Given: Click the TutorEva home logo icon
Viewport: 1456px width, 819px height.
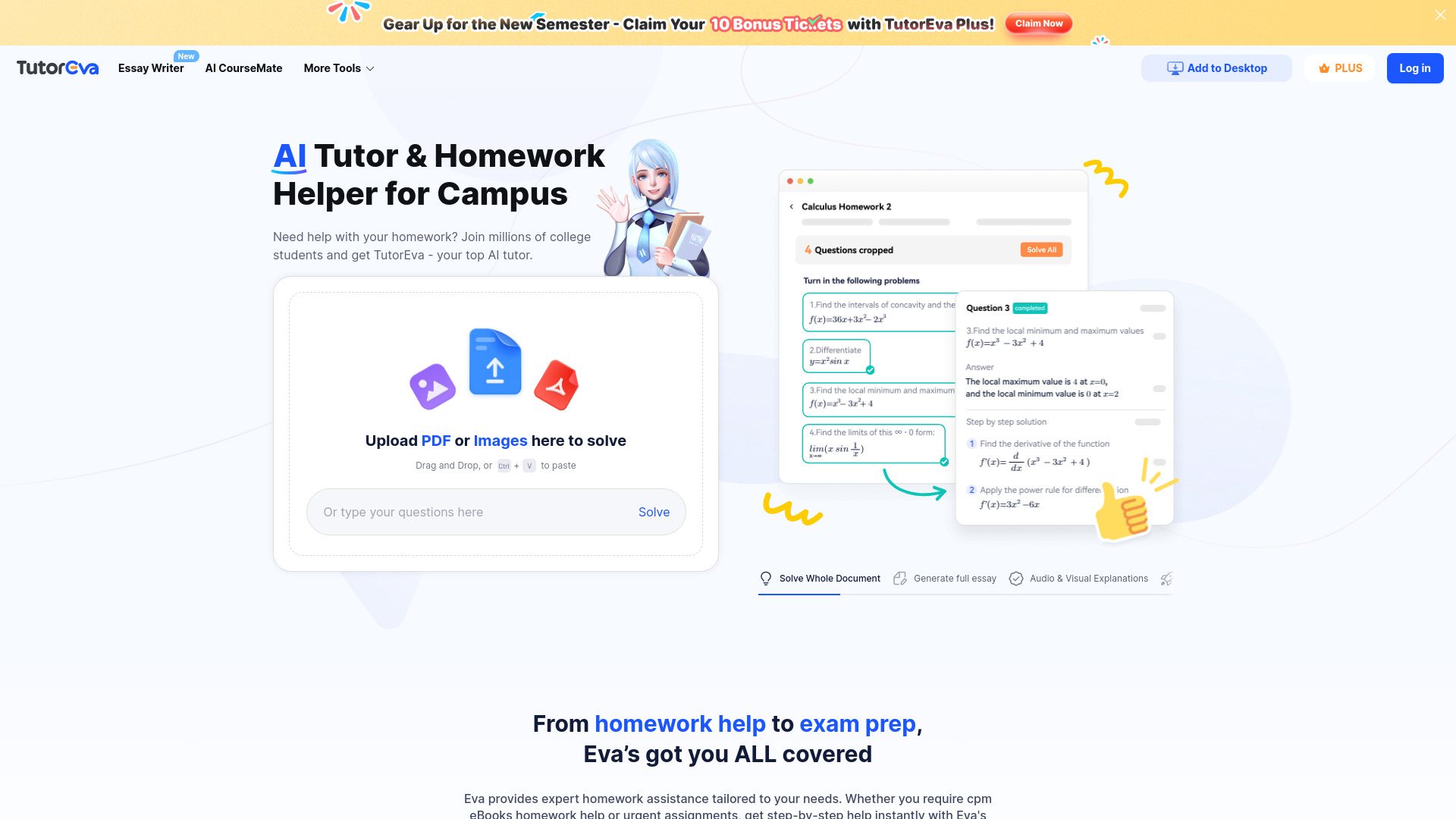Looking at the screenshot, I should (x=57, y=68).
